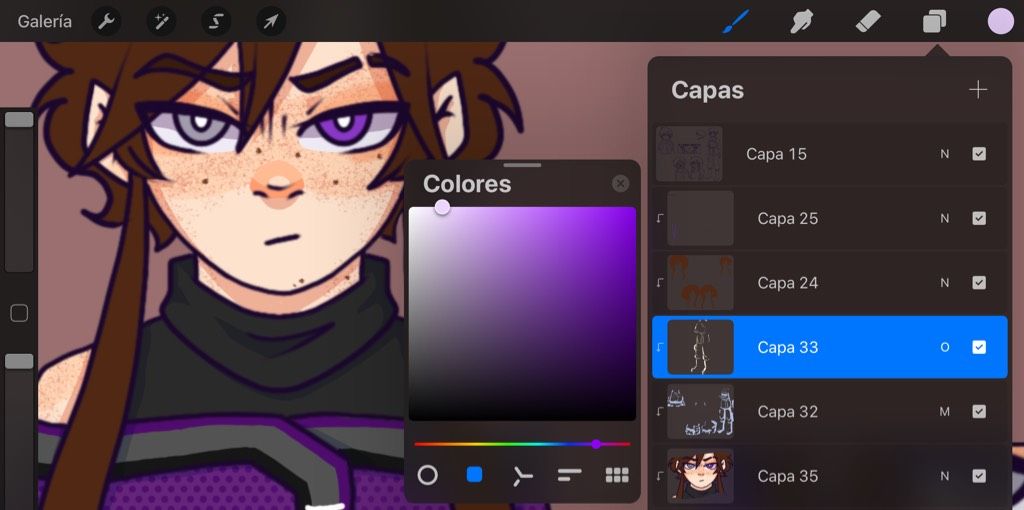
Task: Uncheck visibility for Capa 24
Action: tap(979, 283)
